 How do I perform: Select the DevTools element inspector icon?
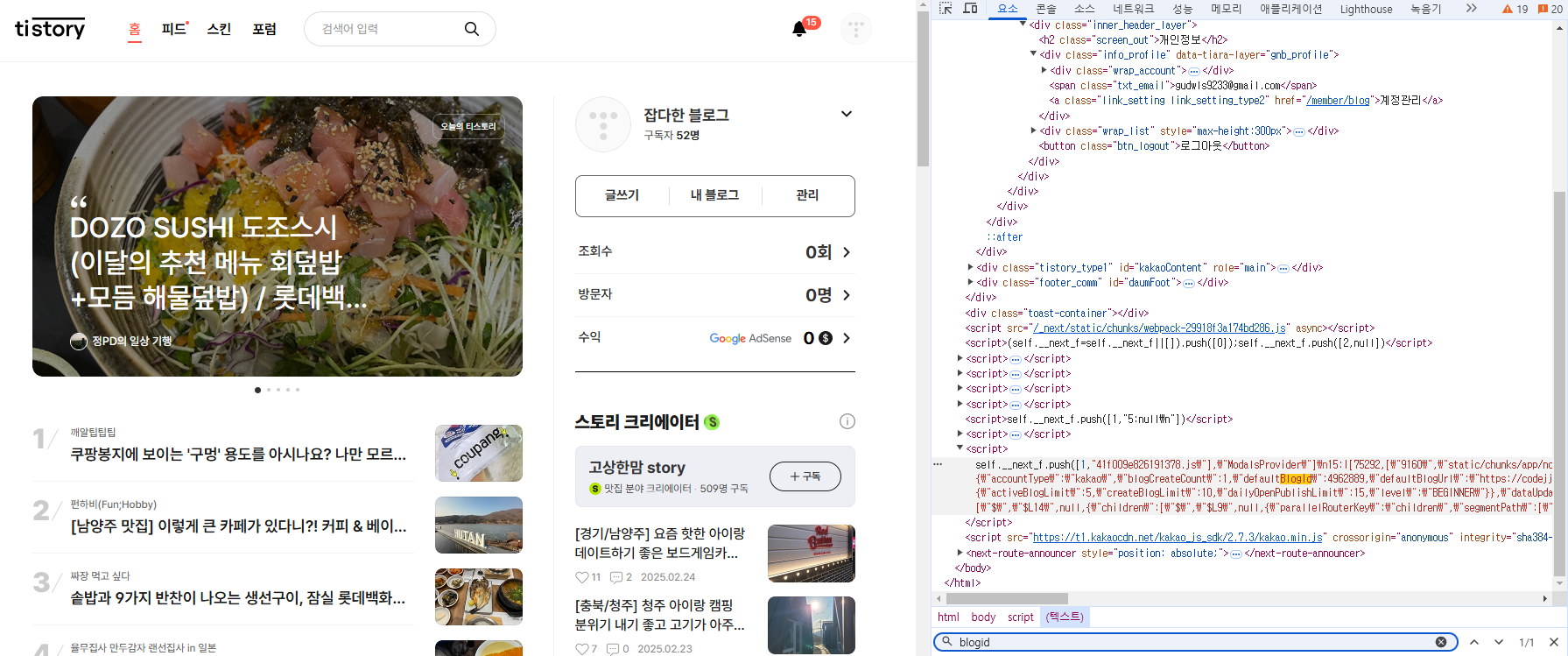click(x=946, y=9)
